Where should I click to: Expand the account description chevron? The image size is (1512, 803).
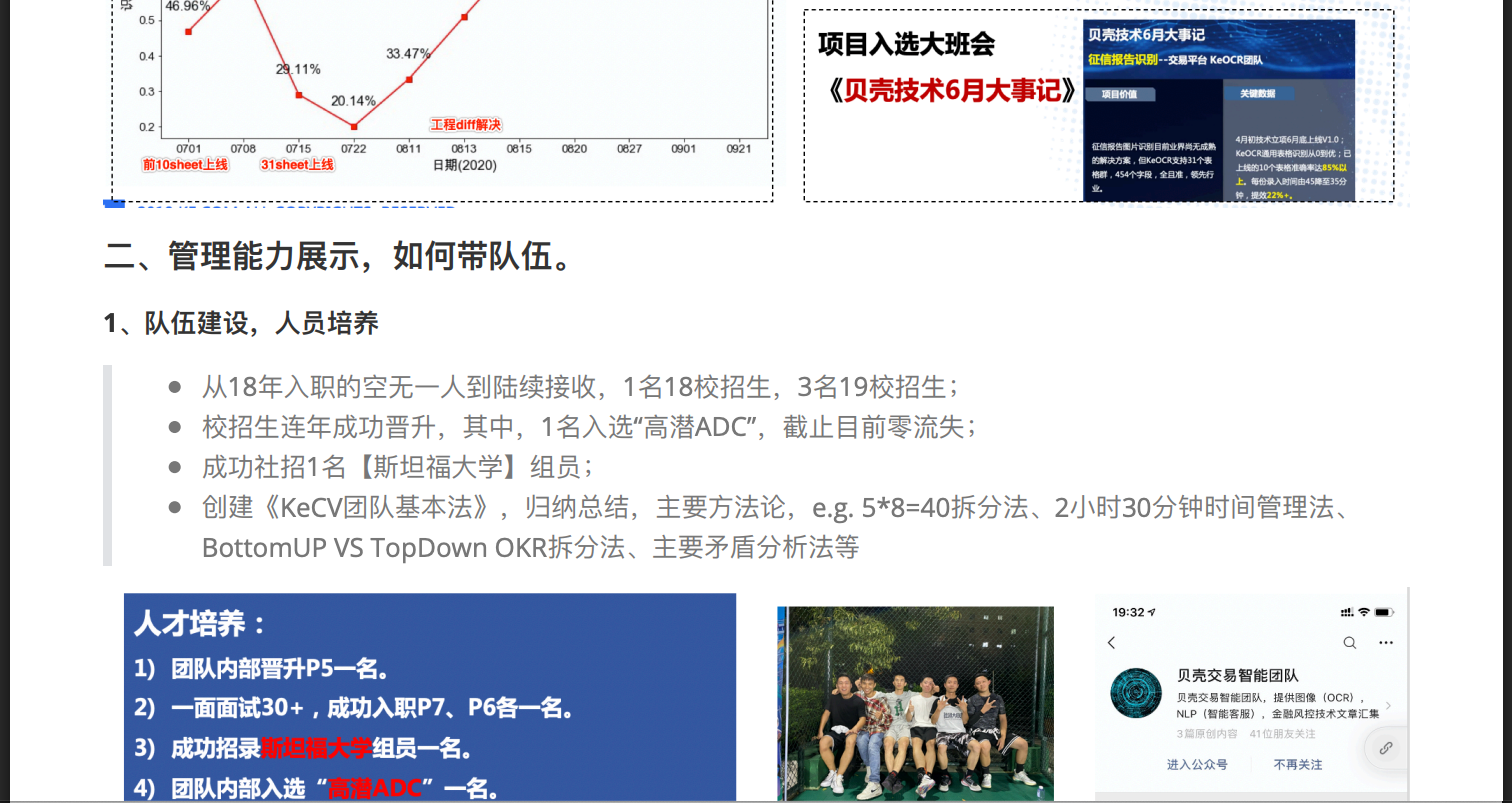pos(1388,705)
